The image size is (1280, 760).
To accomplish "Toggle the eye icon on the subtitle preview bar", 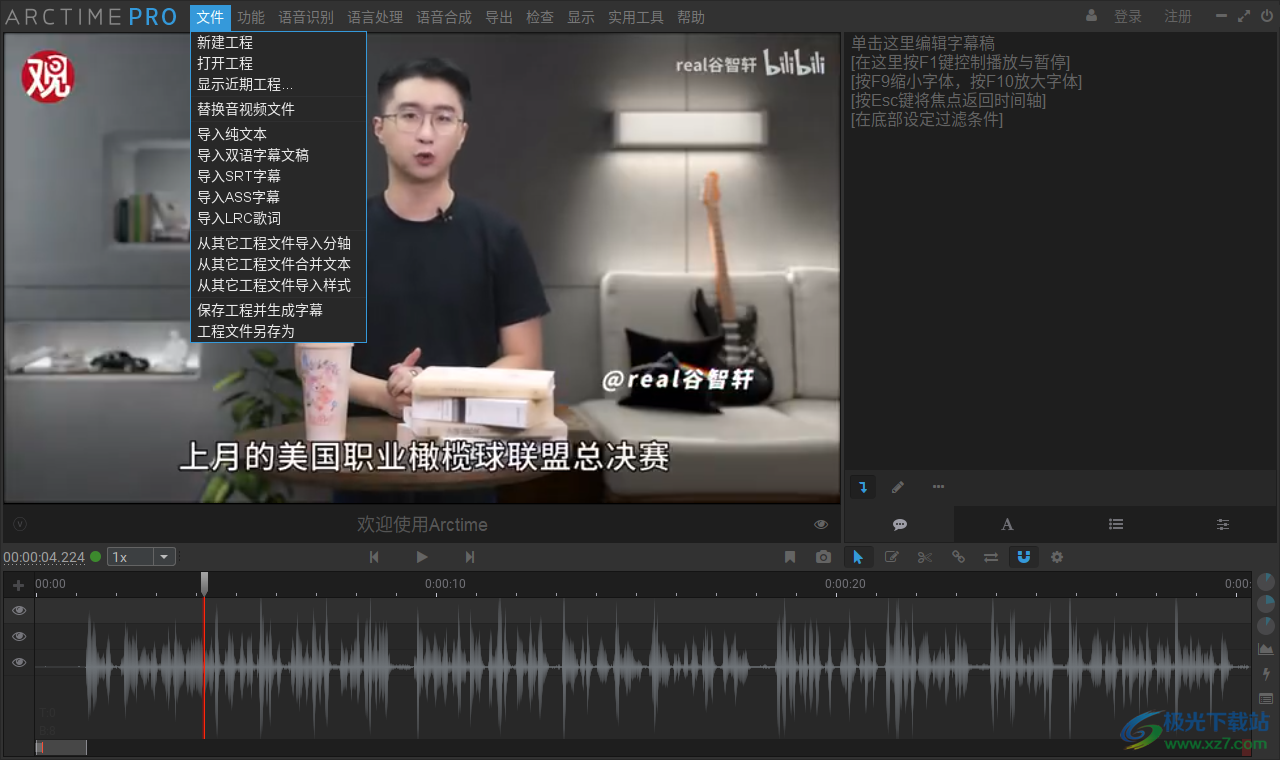I will click(x=821, y=524).
